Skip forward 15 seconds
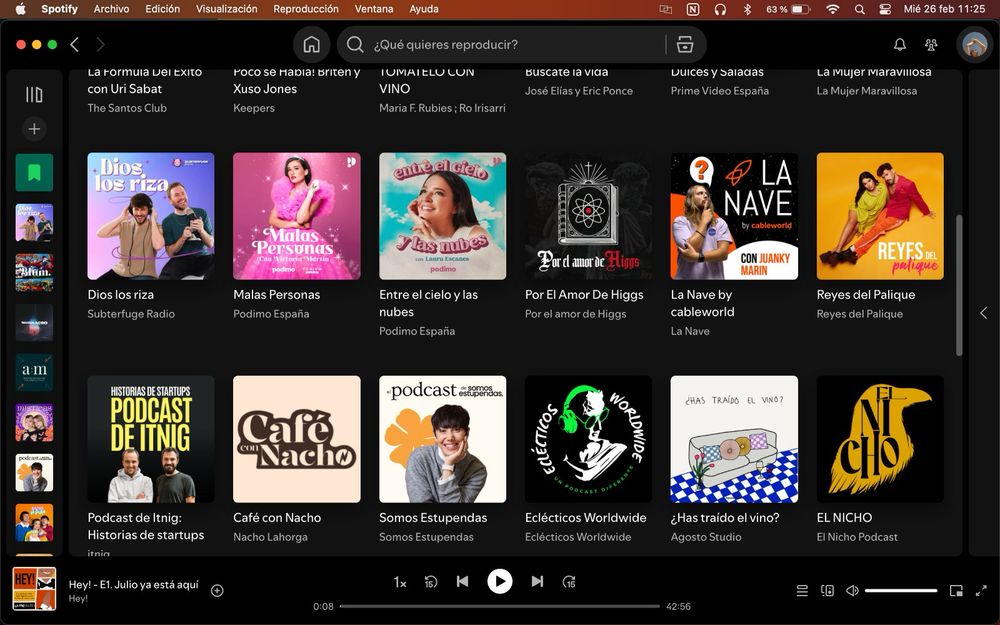1000x625 pixels. (x=569, y=582)
